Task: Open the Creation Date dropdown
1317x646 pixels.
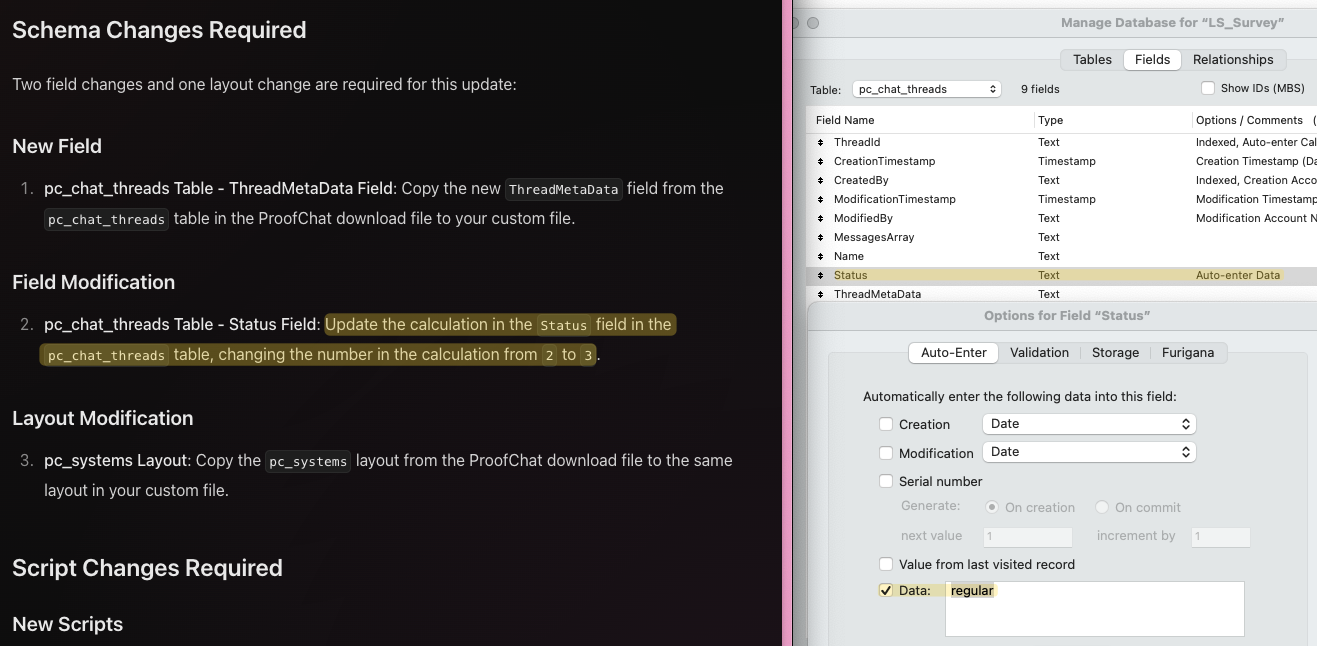Action: click(1089, 424)
